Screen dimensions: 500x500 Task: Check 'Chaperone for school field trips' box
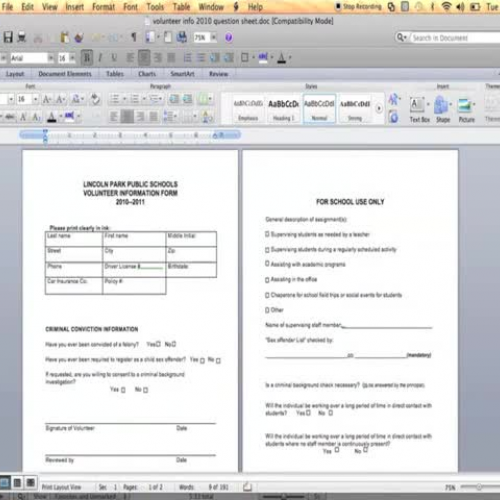click(267, 295)
